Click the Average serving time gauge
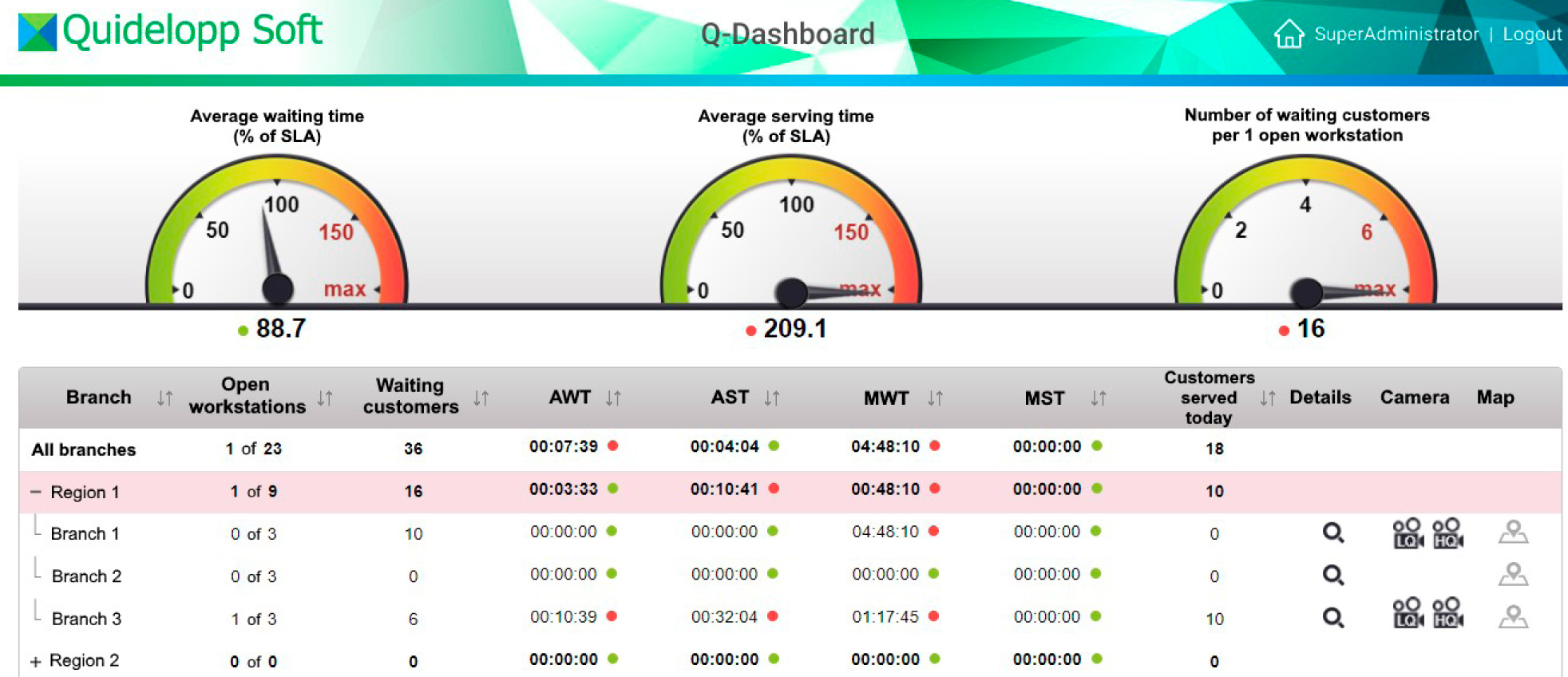 pos(791,230)
